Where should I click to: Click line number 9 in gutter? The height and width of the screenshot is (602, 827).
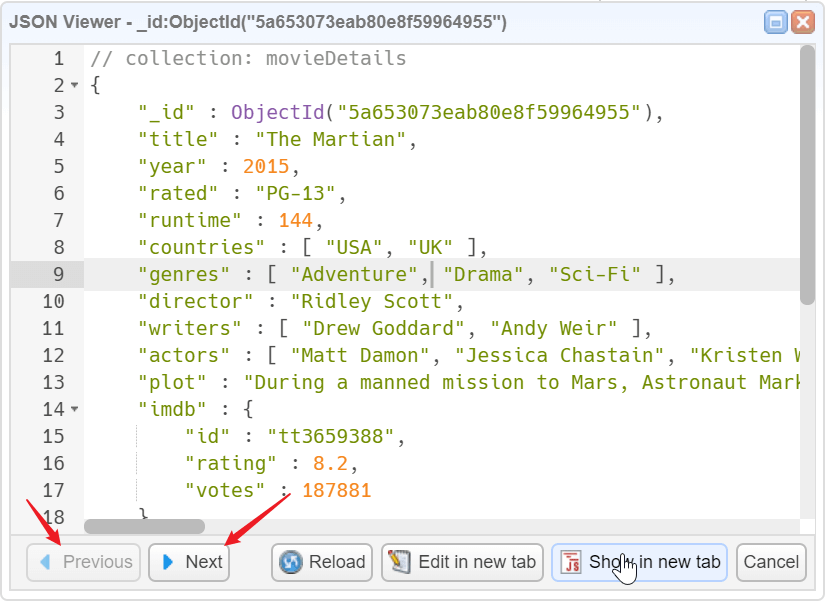pos(59,274)
